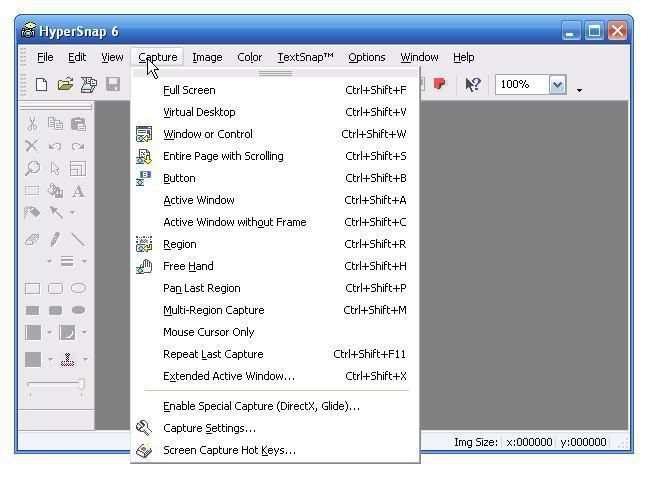The image size is (649, 502).
Task: Select Entire Page with Scrolling
Action: 275,156
